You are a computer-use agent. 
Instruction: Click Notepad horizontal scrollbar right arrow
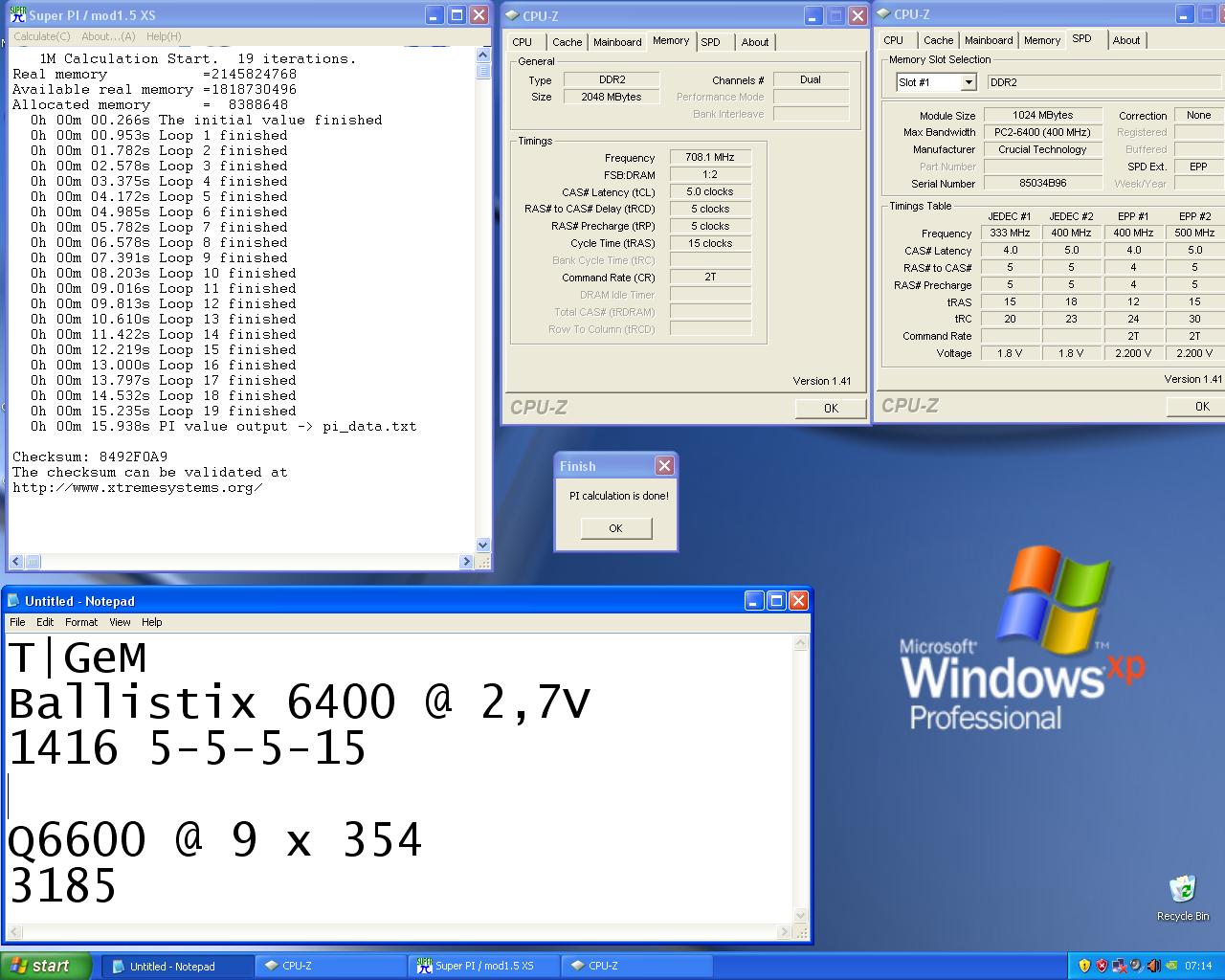click(x=785, y=932)
